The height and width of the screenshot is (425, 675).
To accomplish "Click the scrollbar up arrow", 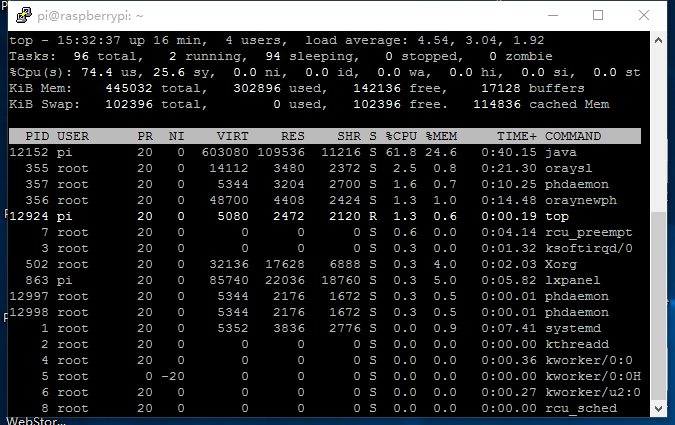I will [x=658, y=40].
